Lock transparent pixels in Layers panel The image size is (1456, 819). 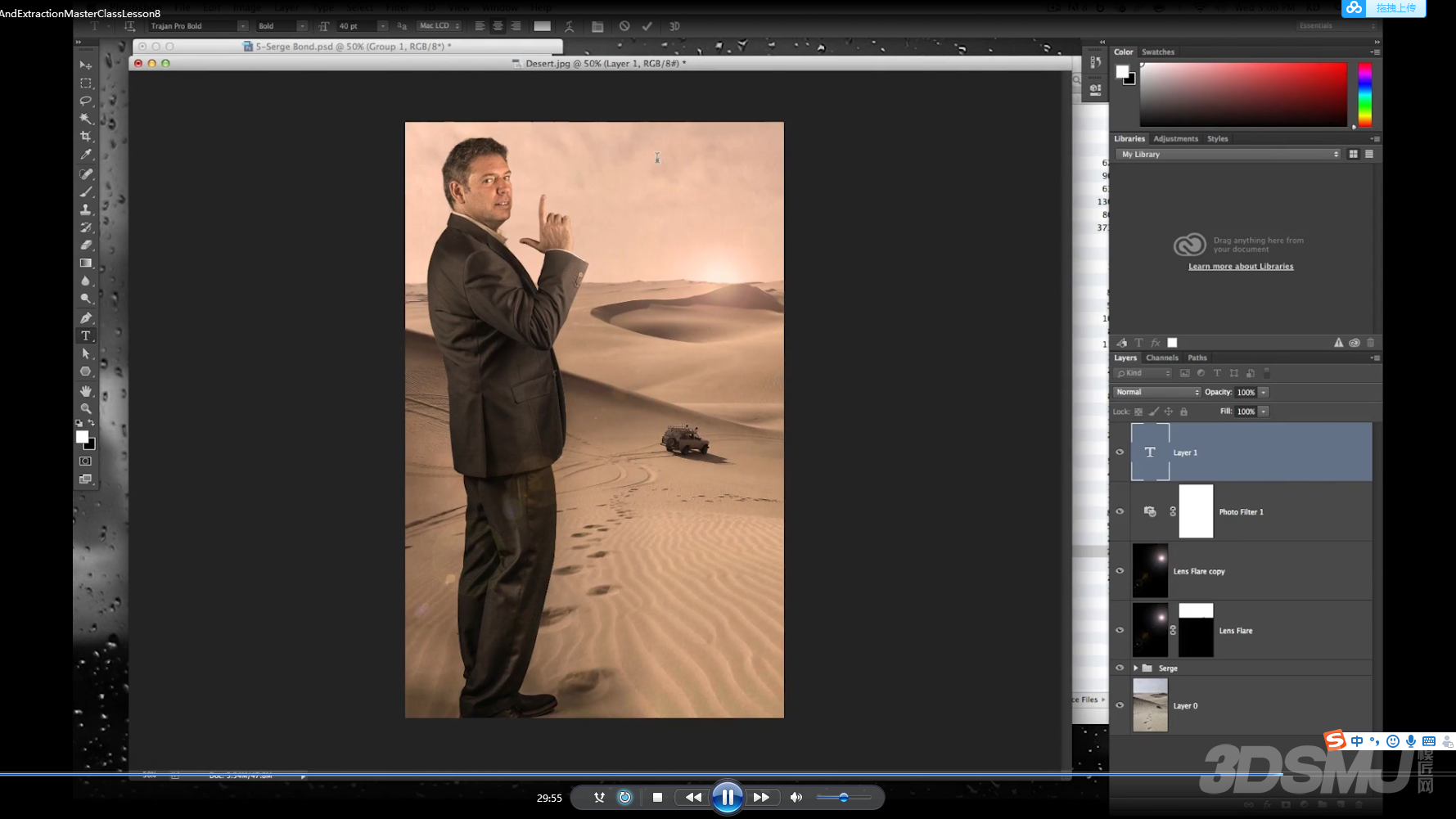pyautogui.click(x=1138, y=412)
